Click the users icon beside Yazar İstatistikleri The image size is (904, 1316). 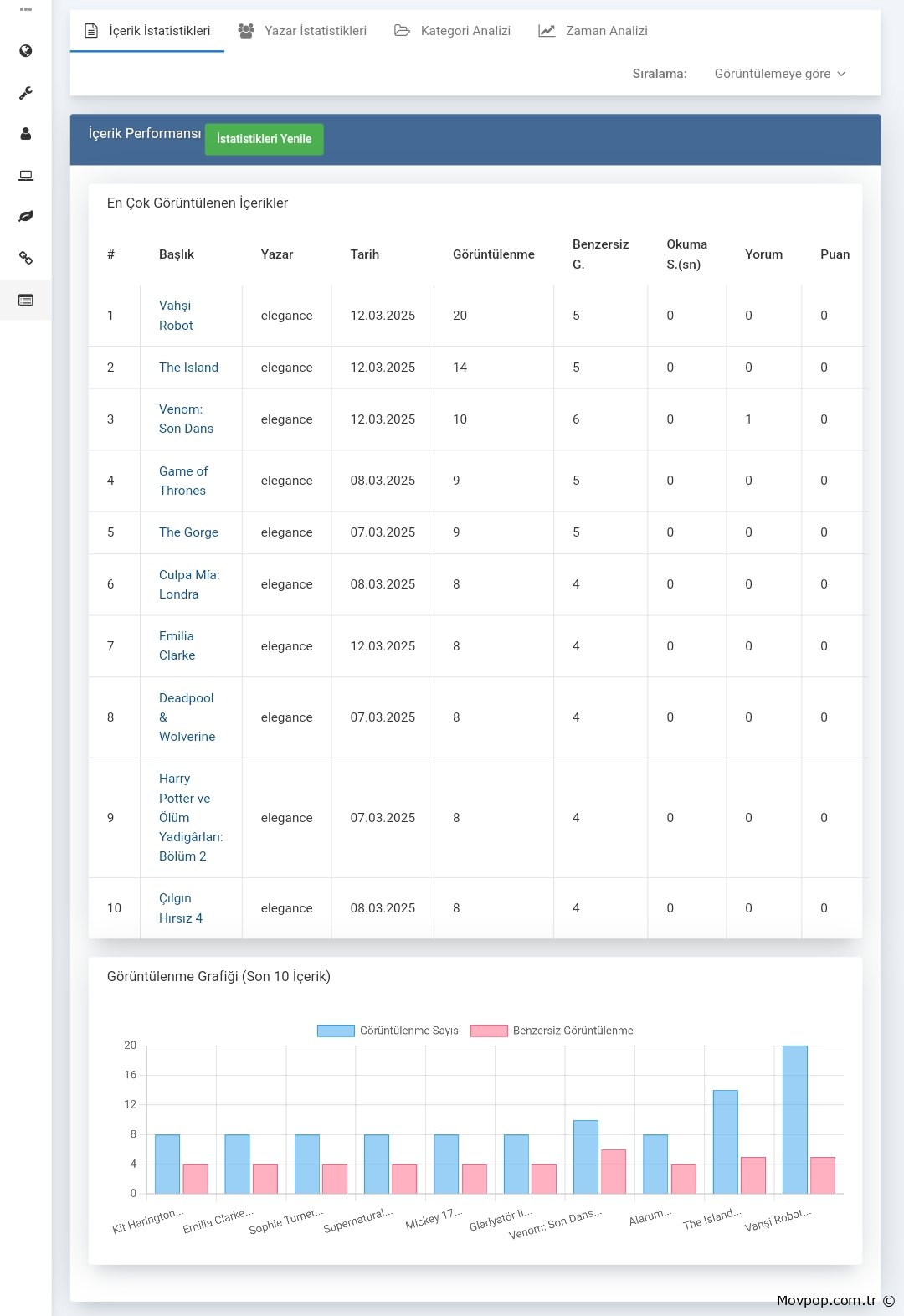pyautogui.click(x=246, y=31)
